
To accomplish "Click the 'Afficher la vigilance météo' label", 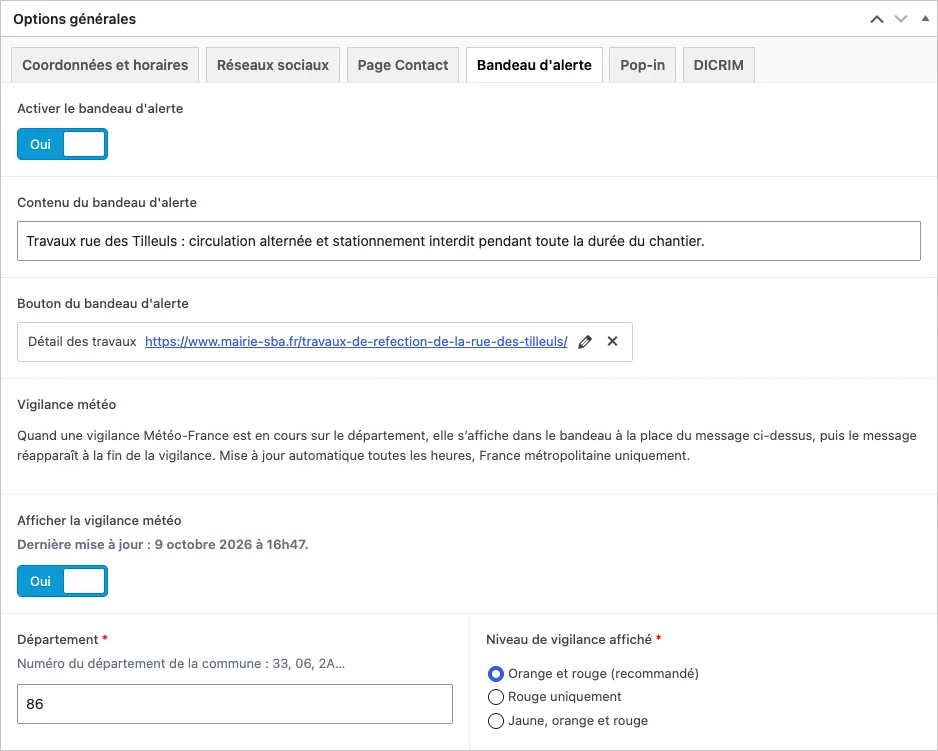I will tap(99, 521).
